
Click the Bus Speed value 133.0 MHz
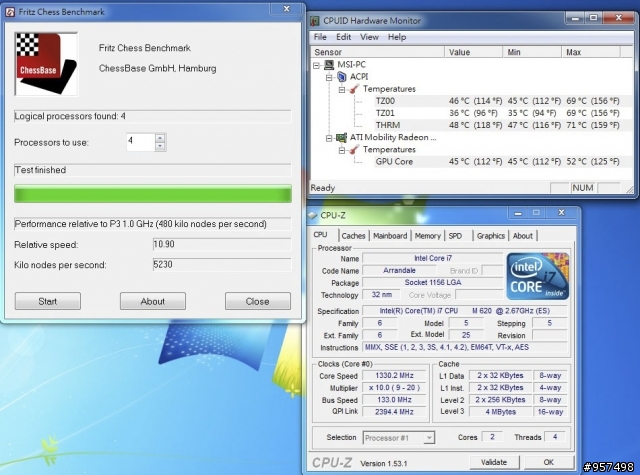(x=394, y=400)
